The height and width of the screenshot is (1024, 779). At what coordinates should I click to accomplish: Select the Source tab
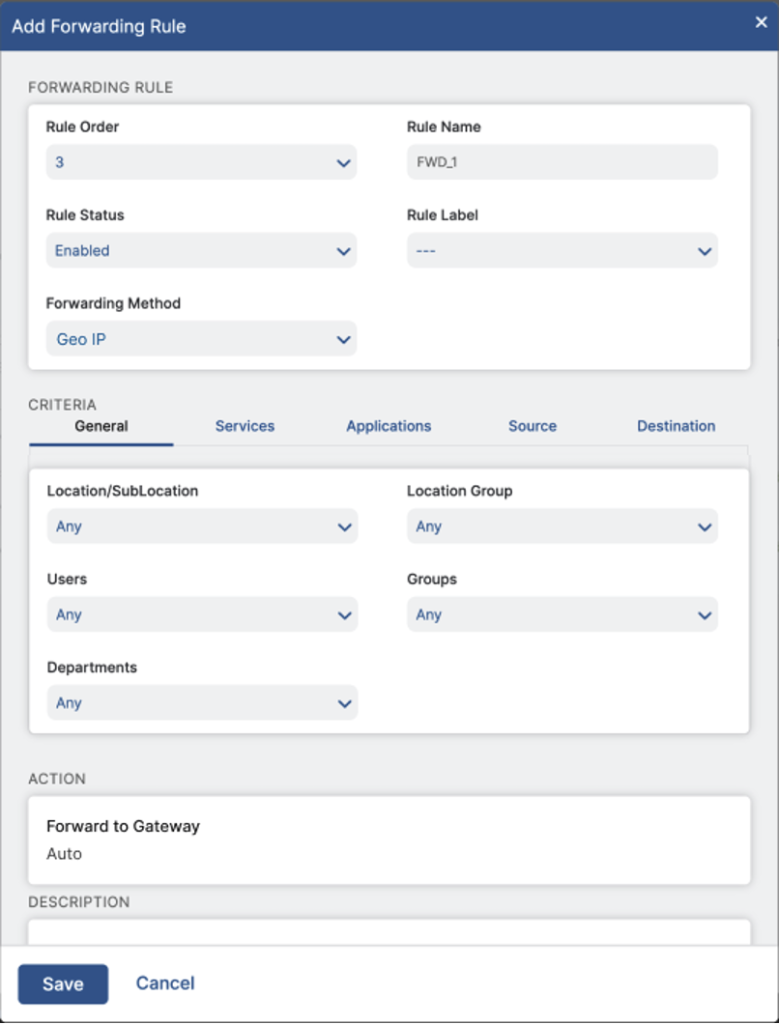532,426
